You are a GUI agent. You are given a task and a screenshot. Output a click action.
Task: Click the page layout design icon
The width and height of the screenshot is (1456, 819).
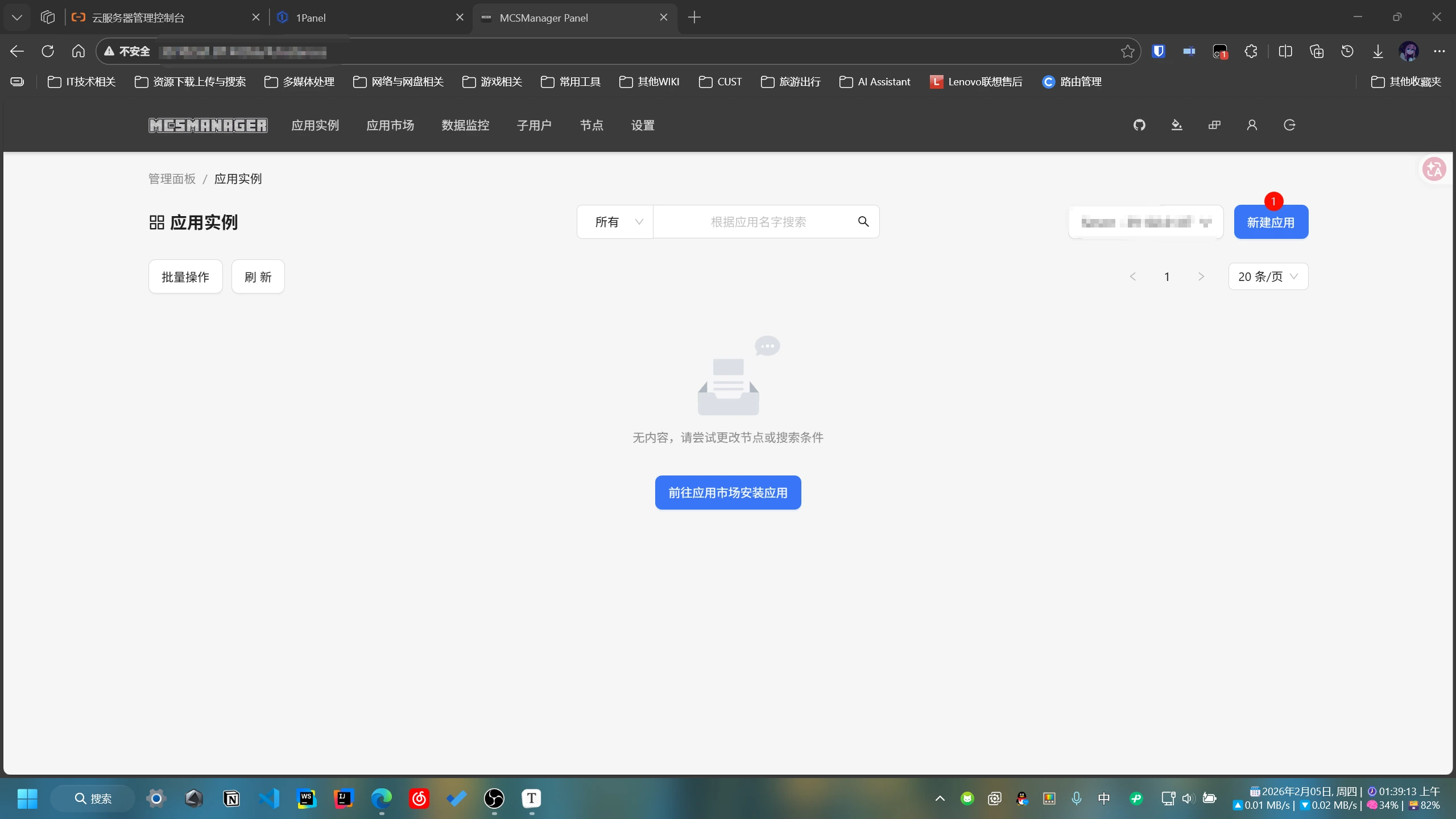(x=1214, y=125)
